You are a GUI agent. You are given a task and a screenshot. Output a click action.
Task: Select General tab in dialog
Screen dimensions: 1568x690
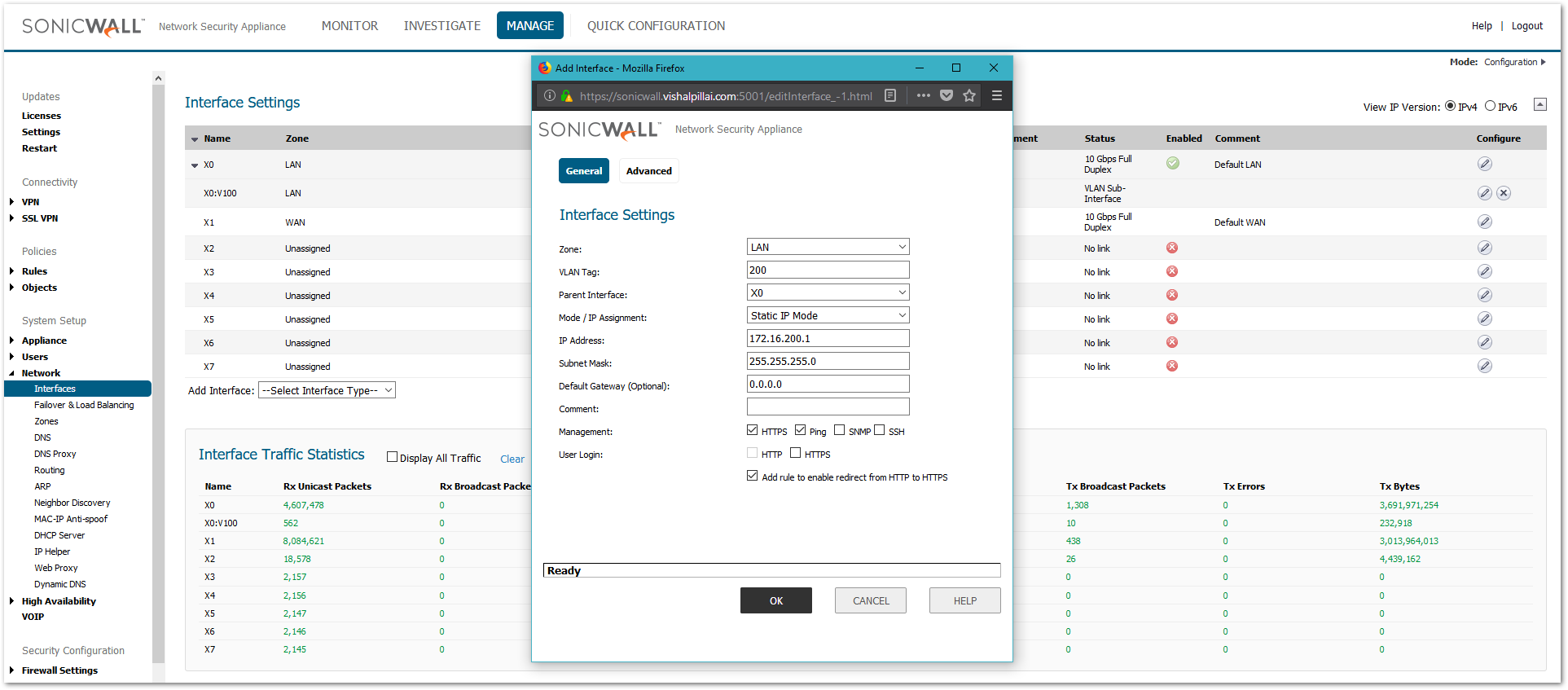584,171
